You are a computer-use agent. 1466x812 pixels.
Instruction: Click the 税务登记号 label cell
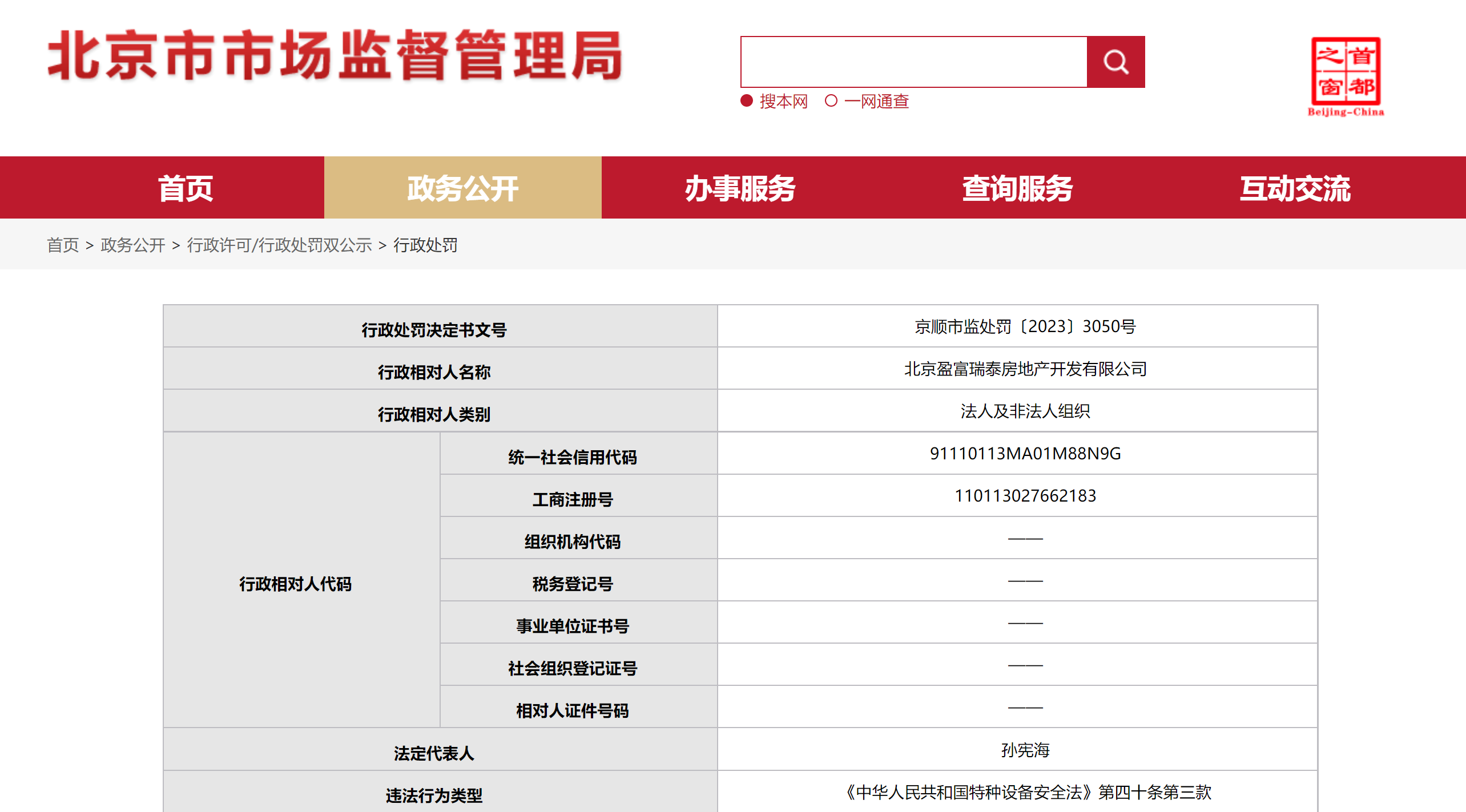pos(578,580)
